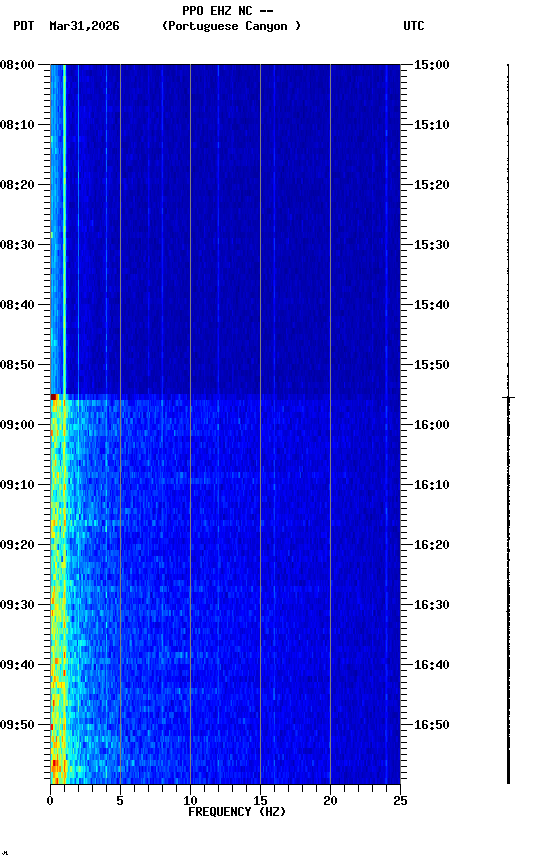Click the 16:40 UTC time label
This screenshot has height=864, width=552.
coord(432,666)
